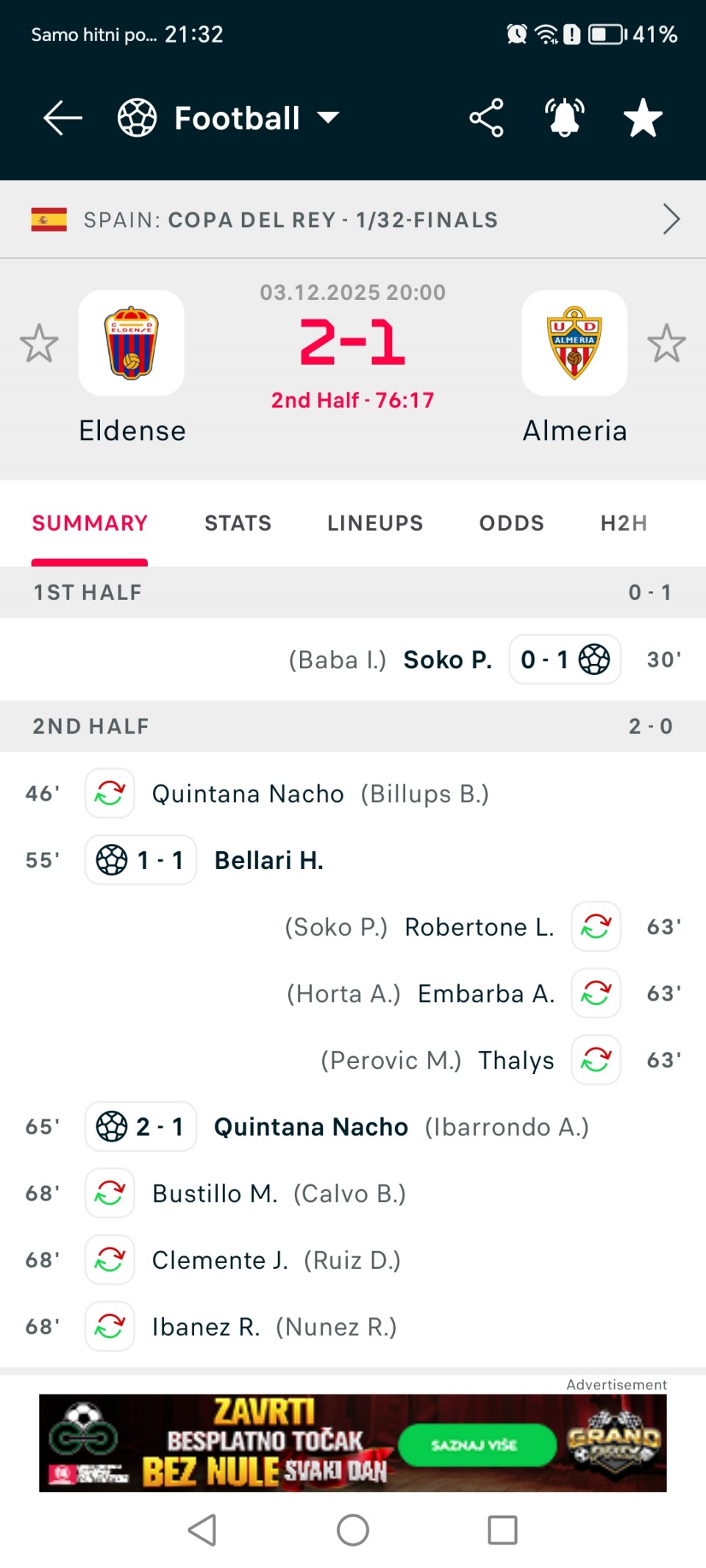This screenshot has width=706, height=1568.
Task: Tap the green SAZNAJ VIŠE ad button
Action: tap(477, 1445)
